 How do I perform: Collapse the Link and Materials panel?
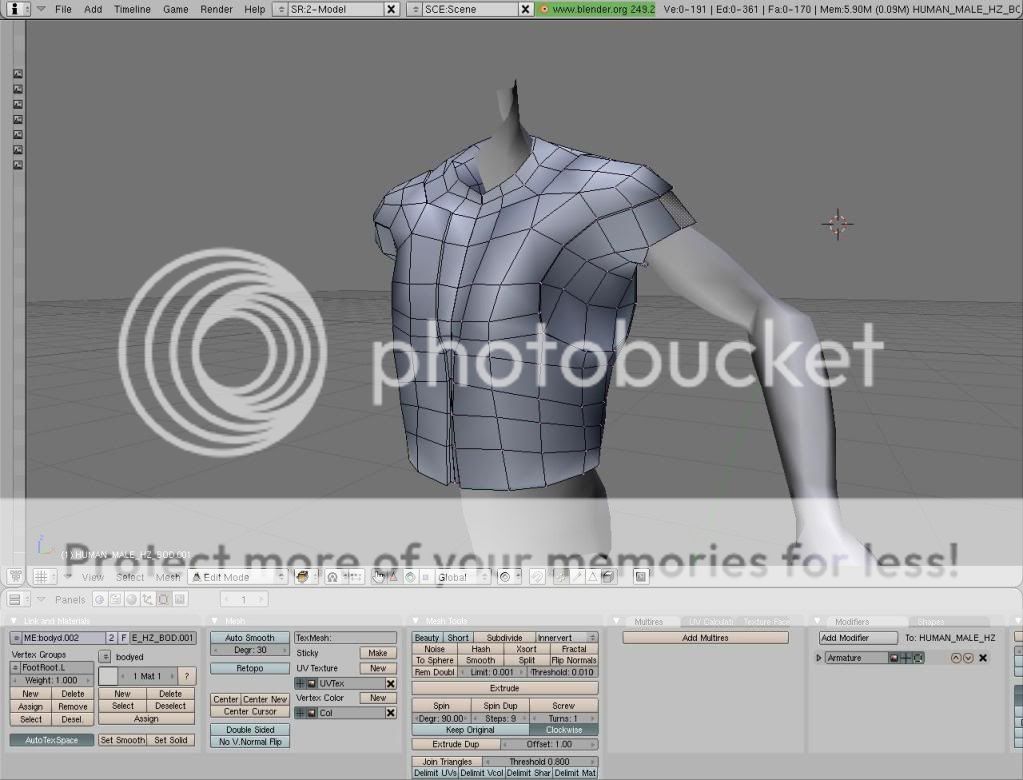14,621
